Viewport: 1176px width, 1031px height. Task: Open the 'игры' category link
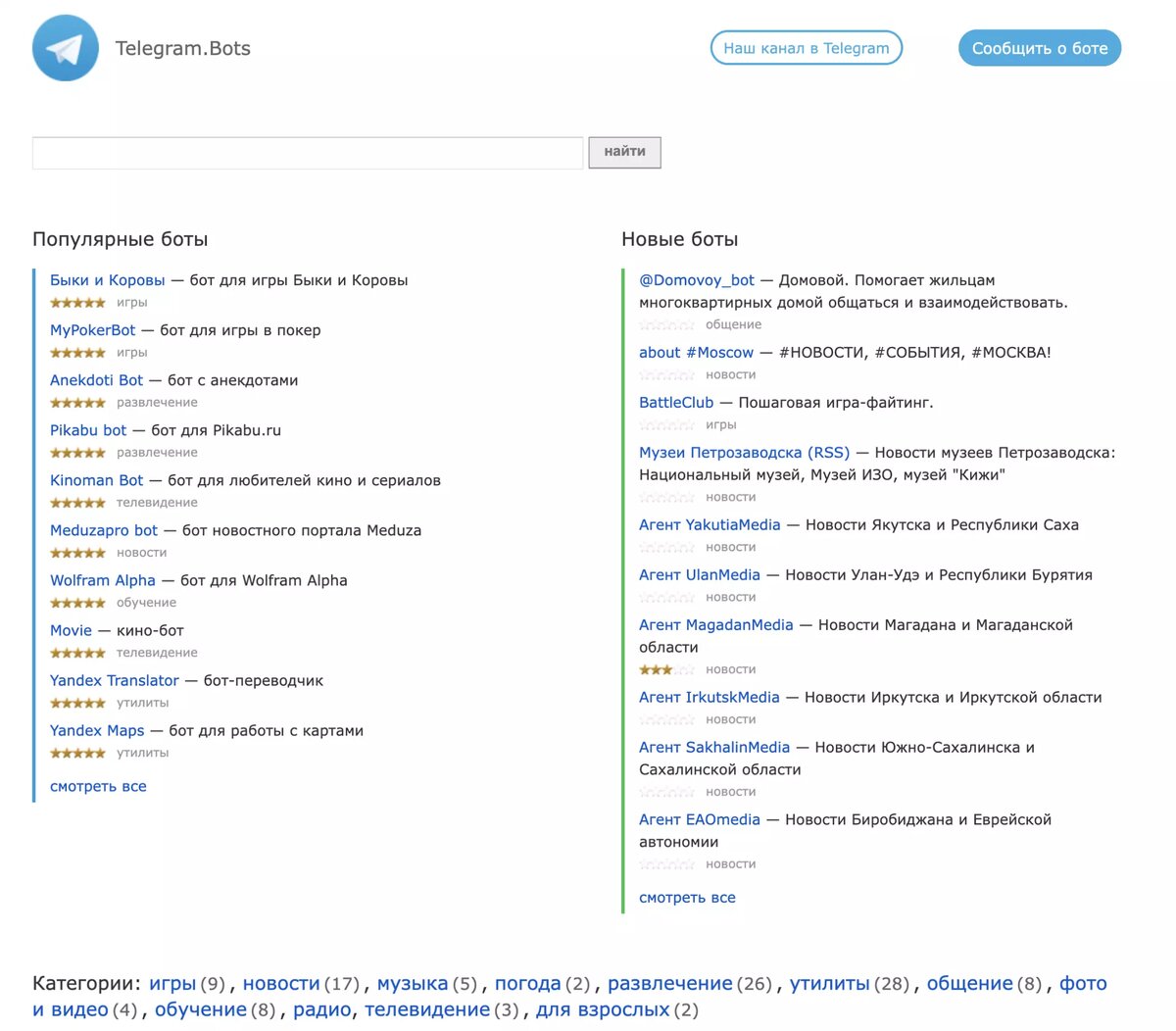point(173,984)
